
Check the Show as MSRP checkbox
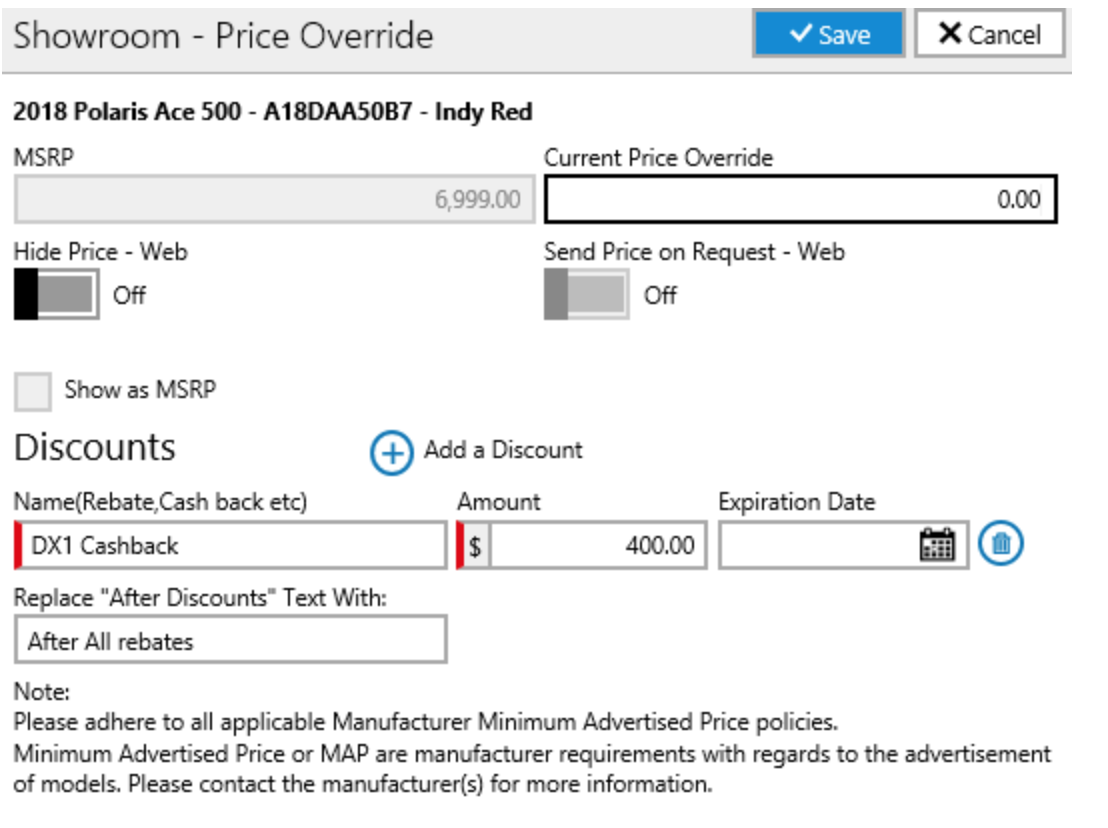[x=33, y=391]
